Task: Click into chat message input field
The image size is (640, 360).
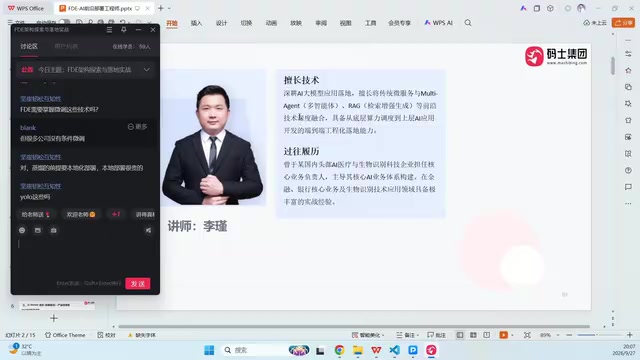Action: [85, 257]
